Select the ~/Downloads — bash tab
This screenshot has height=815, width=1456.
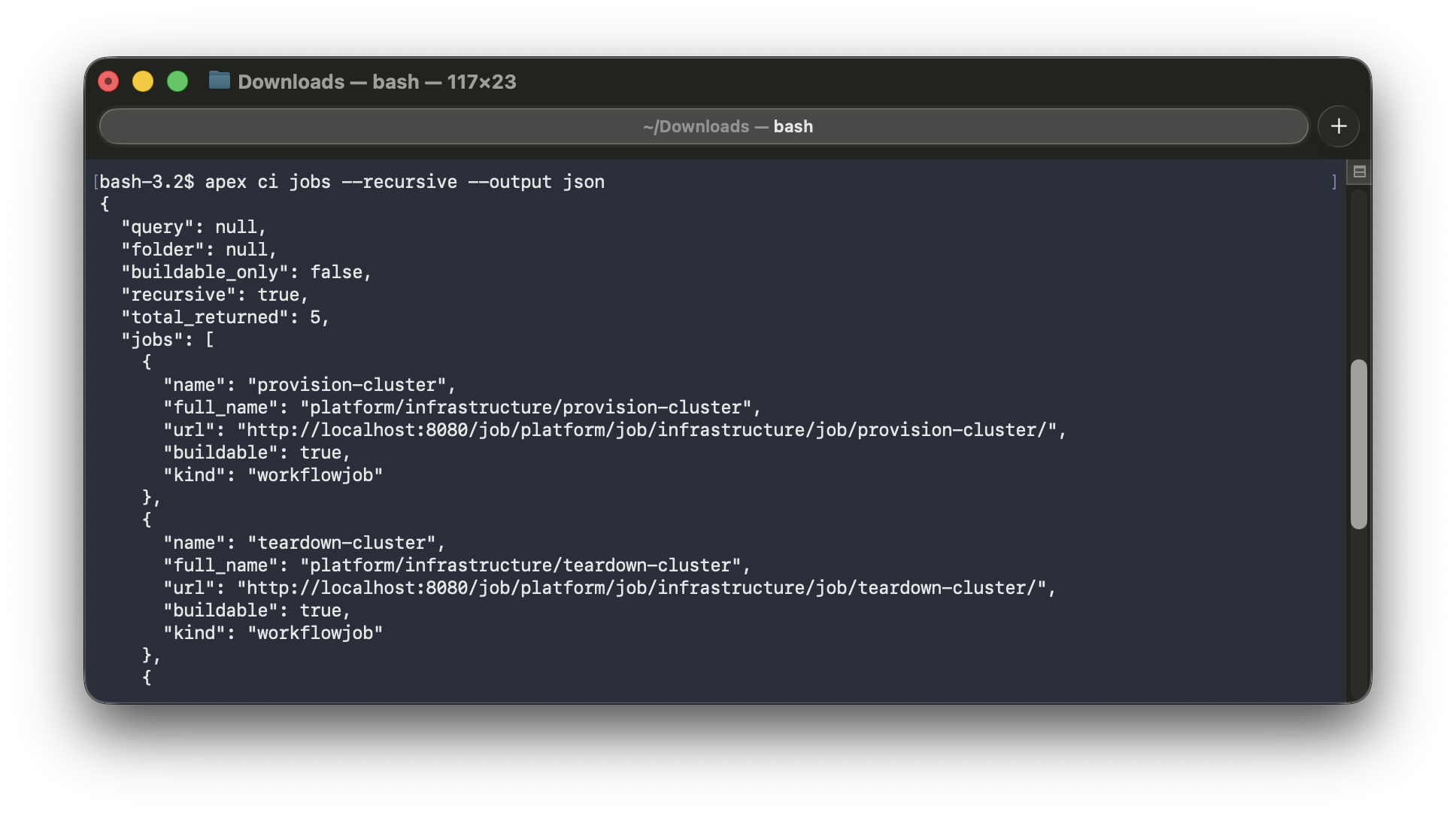coord(703,126)
